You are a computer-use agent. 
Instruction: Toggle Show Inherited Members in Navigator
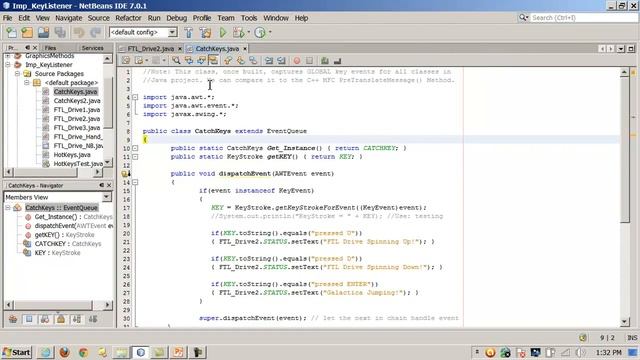pyautogui.click(x=13, y=319)
